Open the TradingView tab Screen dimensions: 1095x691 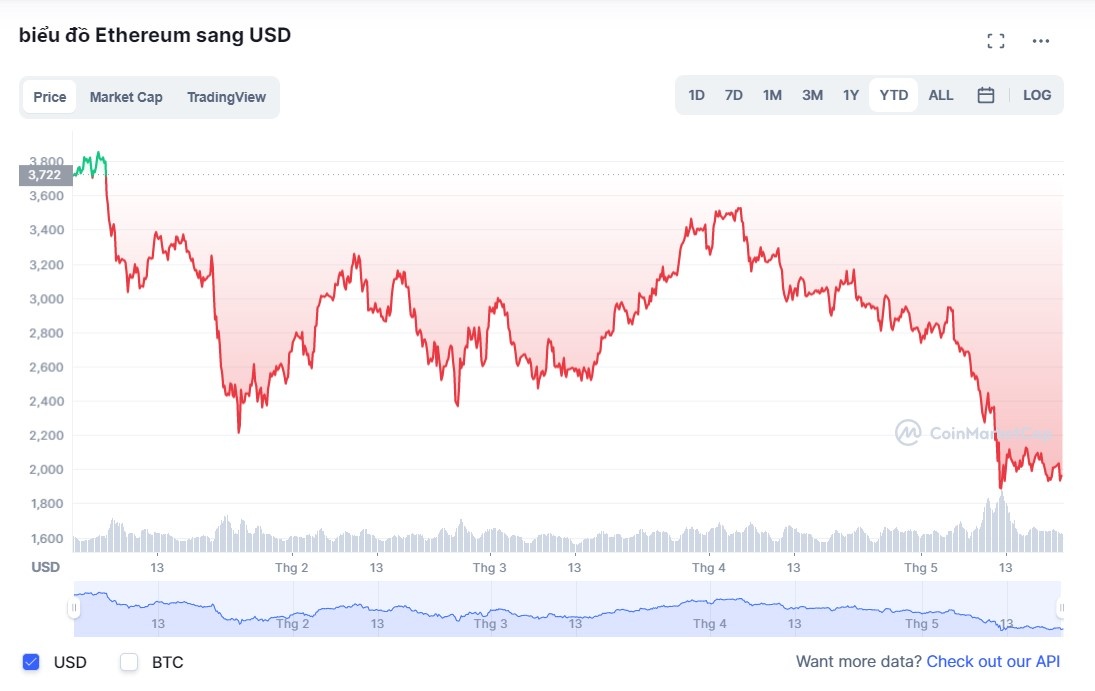[x=225, y=97]
